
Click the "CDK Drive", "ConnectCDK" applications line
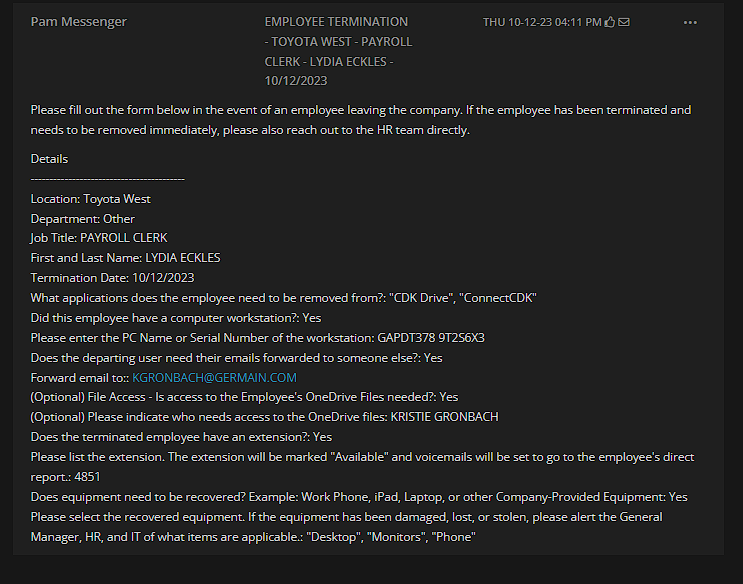coord(283,298)
